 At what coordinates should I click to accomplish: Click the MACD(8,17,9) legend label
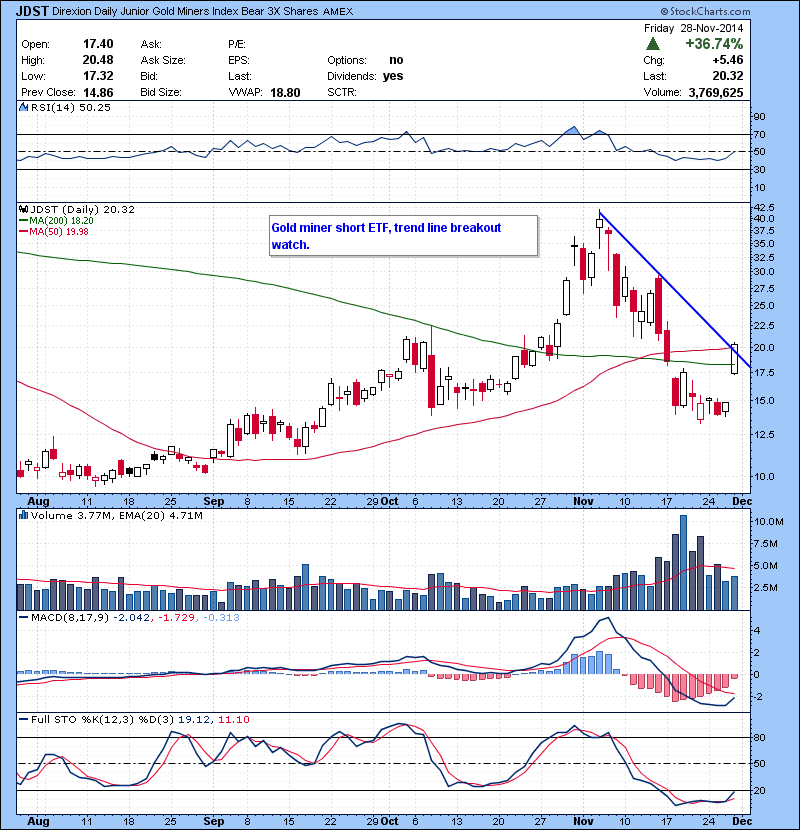tap(70, 617)
